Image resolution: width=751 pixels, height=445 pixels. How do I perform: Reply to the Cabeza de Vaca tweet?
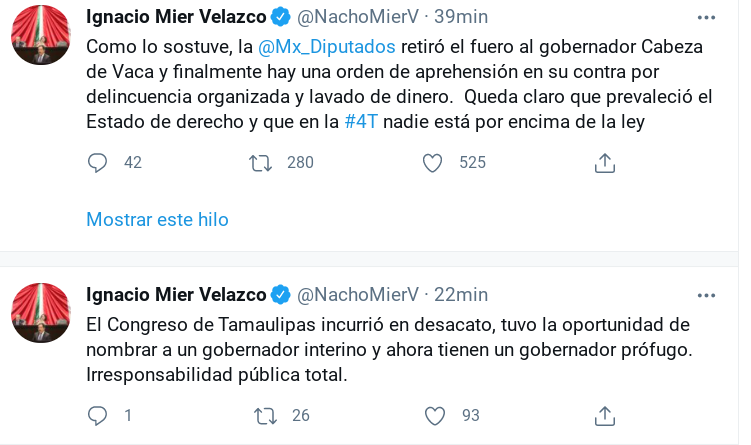click(97, 163)
